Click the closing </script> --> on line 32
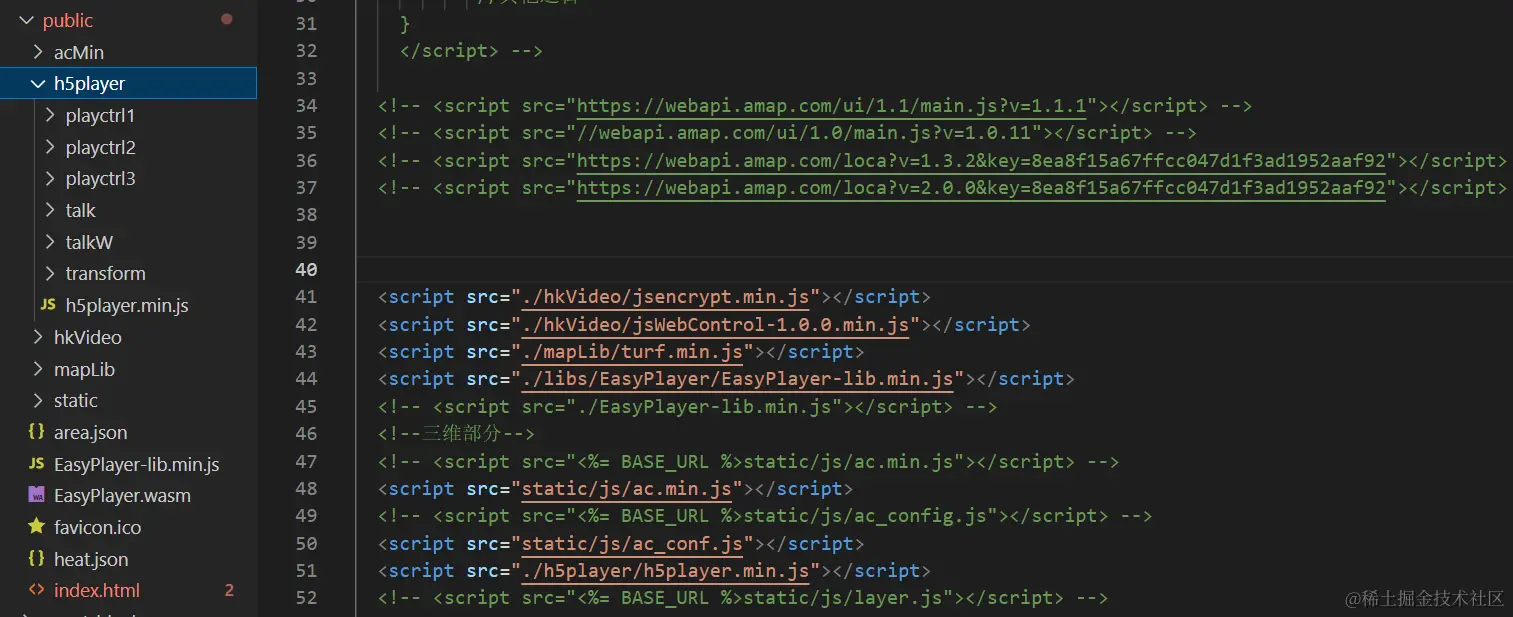 [x=471, y=51]
